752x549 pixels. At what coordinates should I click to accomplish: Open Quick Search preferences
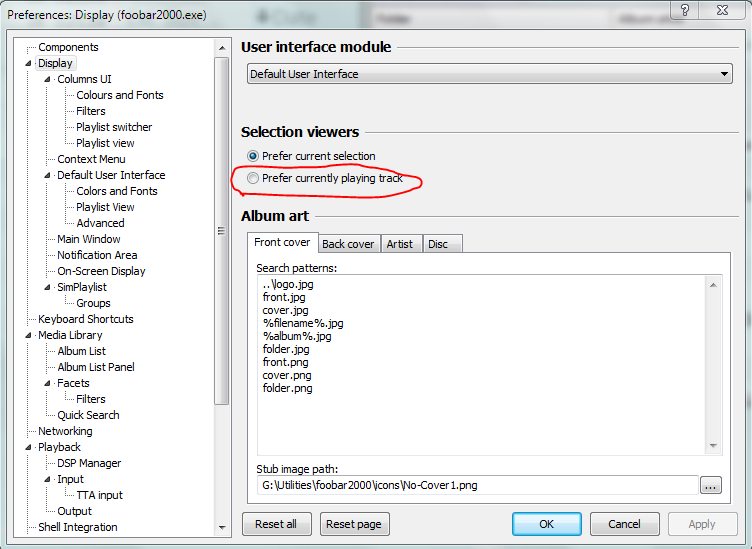(x=88, y=415)
